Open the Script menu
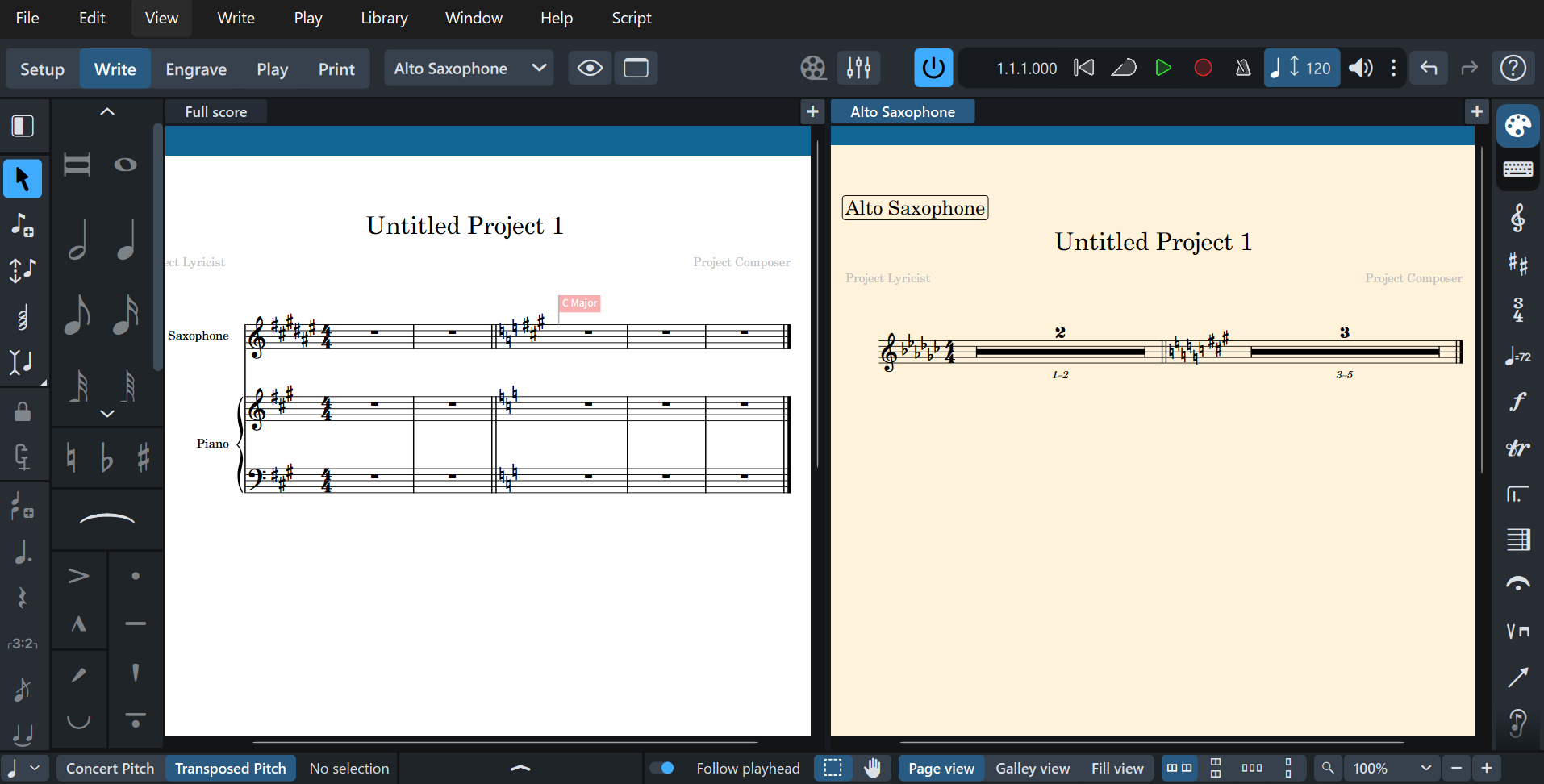This screenshot has height=784, width=1544. click(632, 18)
